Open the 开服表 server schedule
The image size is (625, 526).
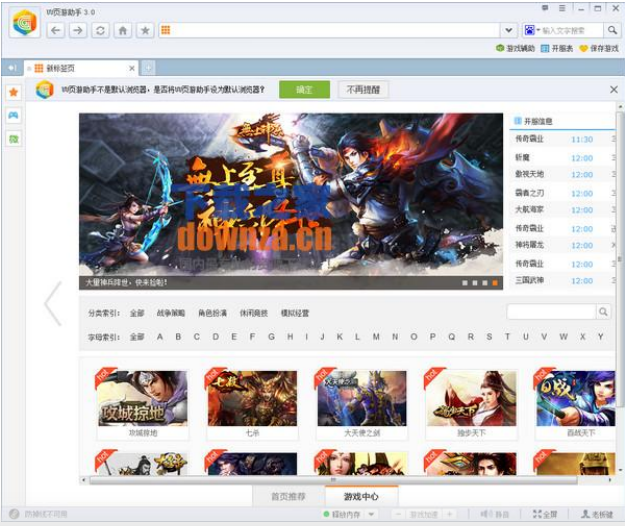click(x=557, y=49)
